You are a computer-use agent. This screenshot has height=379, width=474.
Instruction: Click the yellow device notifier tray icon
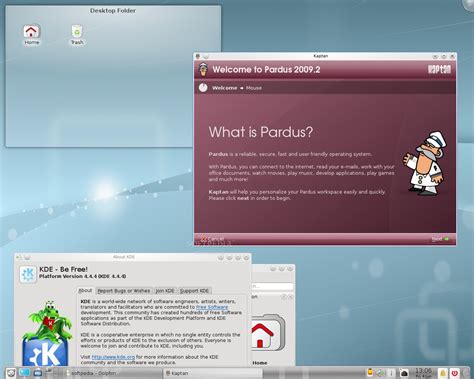[x=370, y=372]
